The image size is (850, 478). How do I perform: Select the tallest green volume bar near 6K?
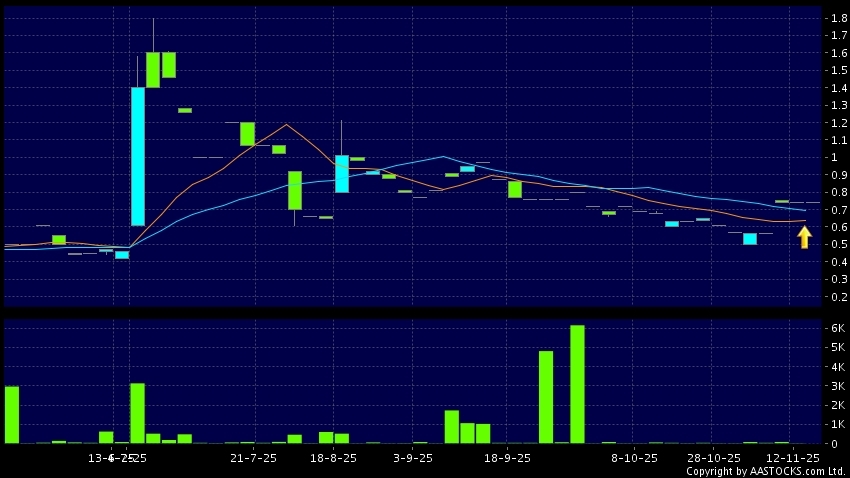(x=577, y=384)
